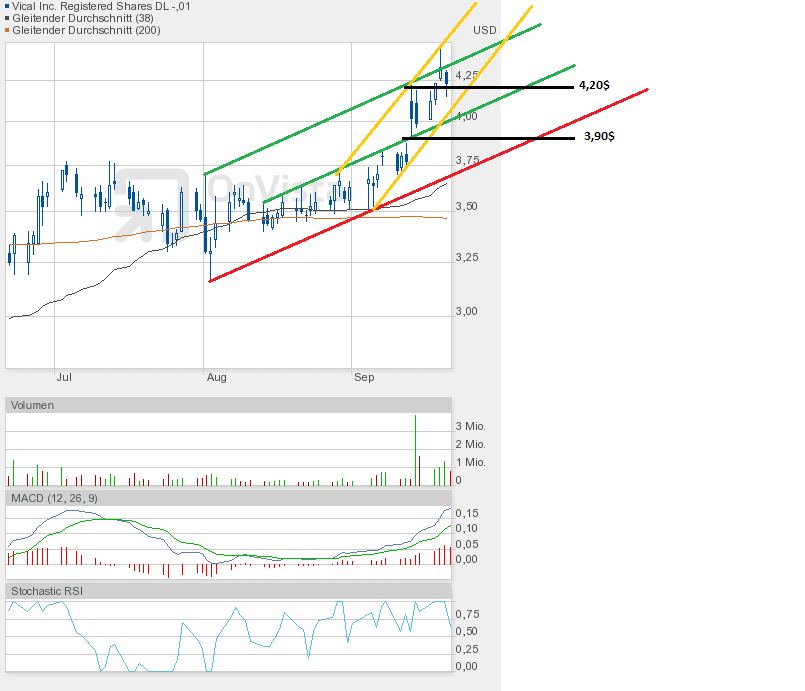805x691 pixels.
Task: Click the orange legend marker for 200-day average
Action: point(7,30)
